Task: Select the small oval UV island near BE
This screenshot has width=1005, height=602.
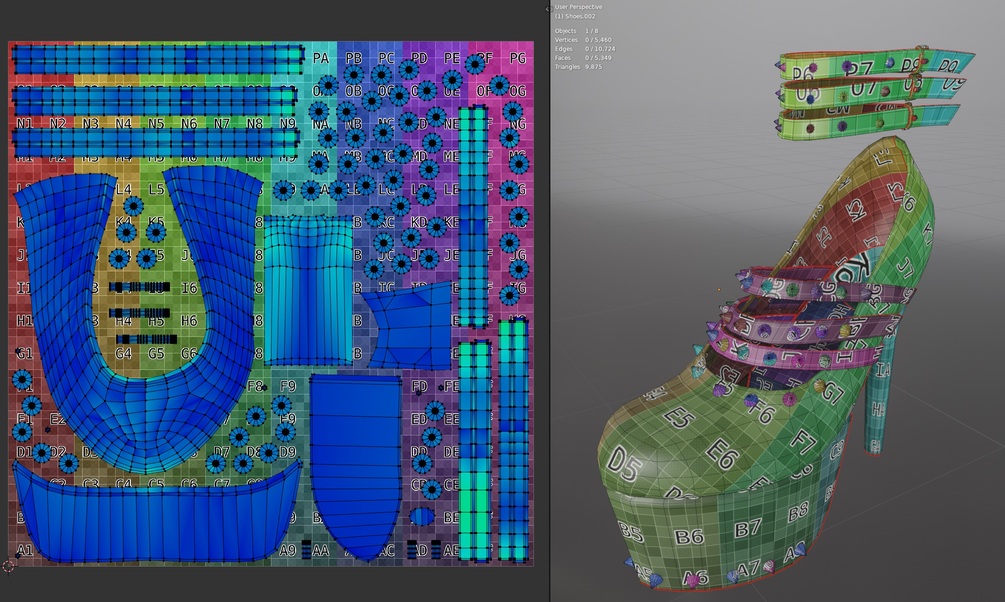Action: (421, 517)
